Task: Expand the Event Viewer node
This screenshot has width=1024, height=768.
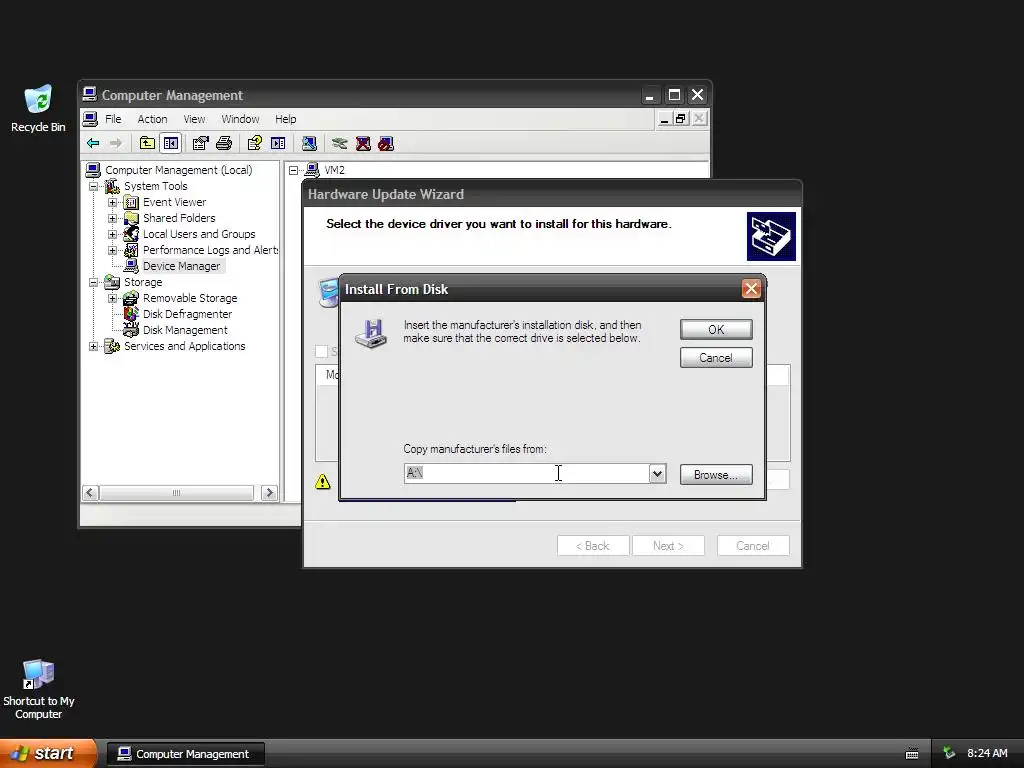Action: [x=112, y=202]
